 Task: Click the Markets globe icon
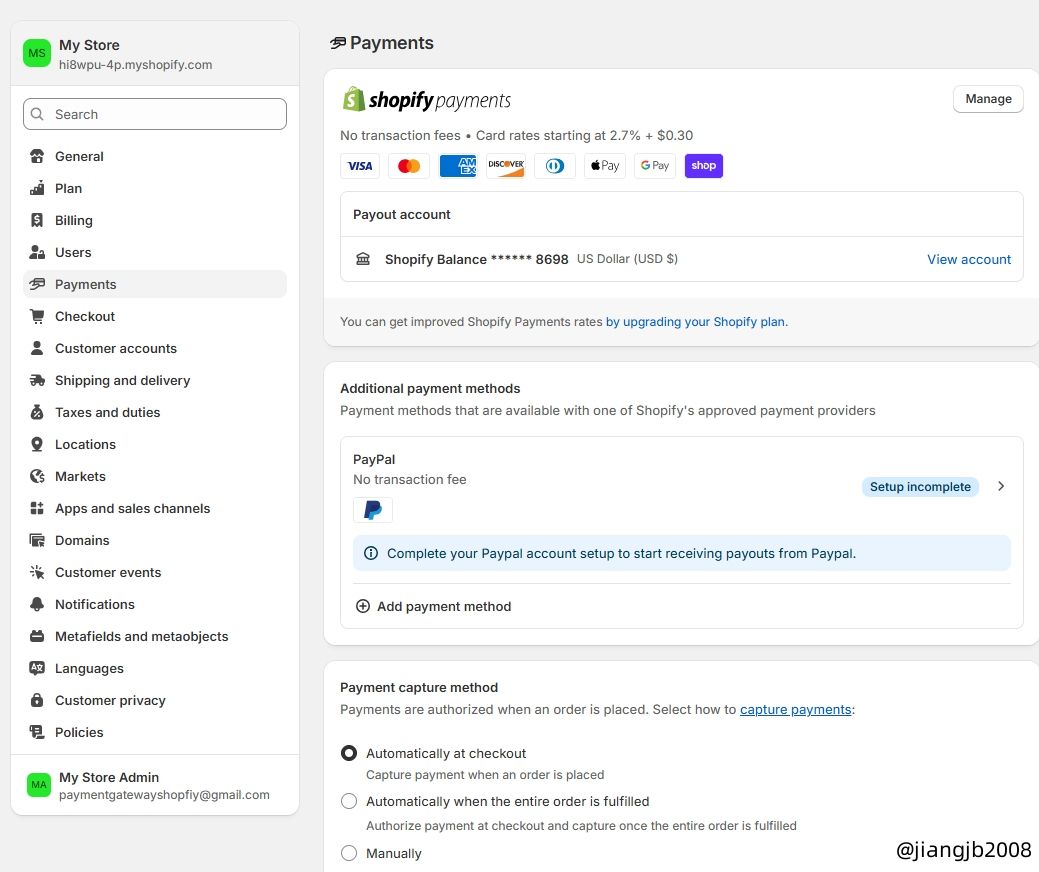tap(37, 476)
